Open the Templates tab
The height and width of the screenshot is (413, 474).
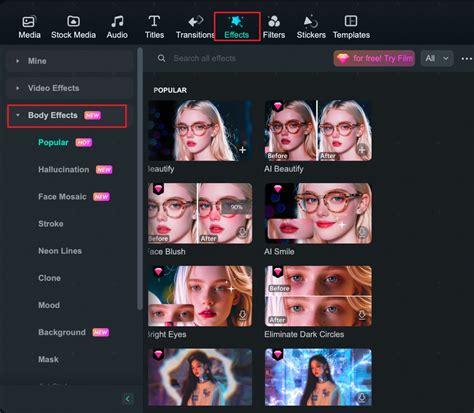tap(351, 27)
